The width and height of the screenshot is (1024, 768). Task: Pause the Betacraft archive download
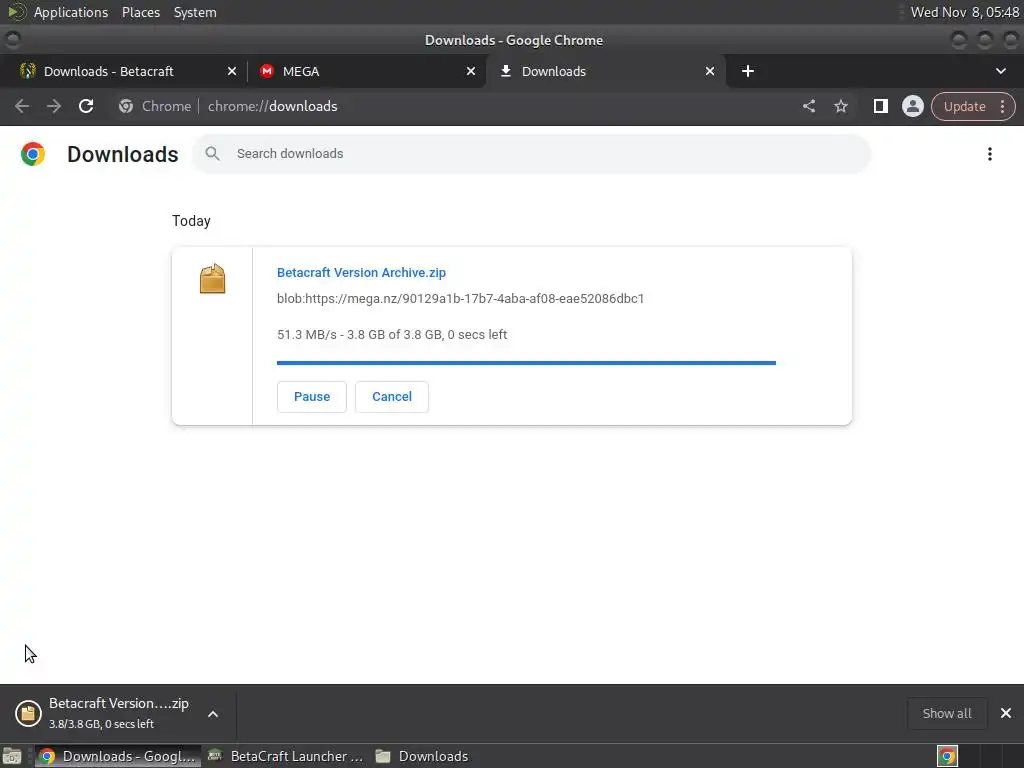point(312,397)
